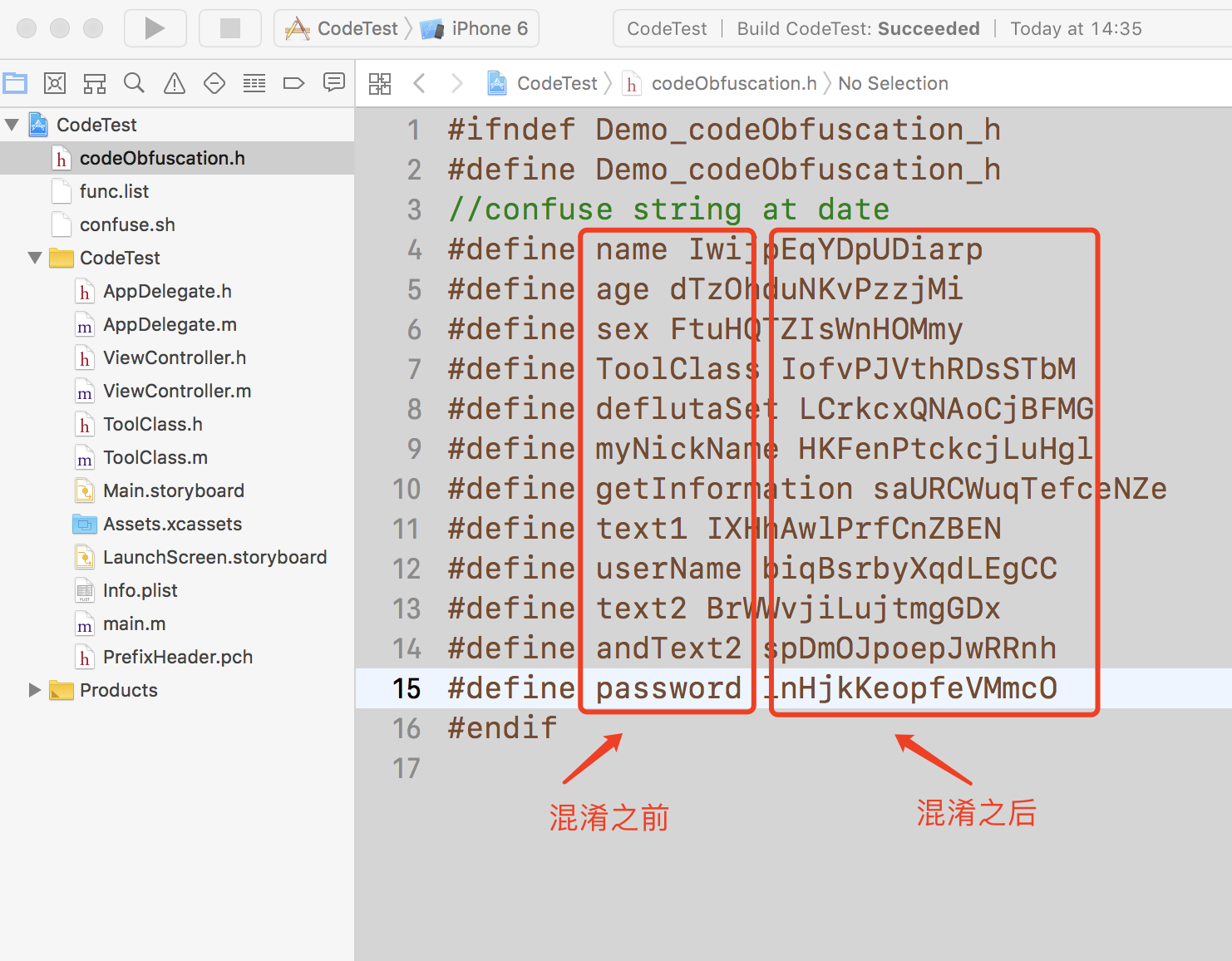Show the Source Control navigator

[55, 83]
